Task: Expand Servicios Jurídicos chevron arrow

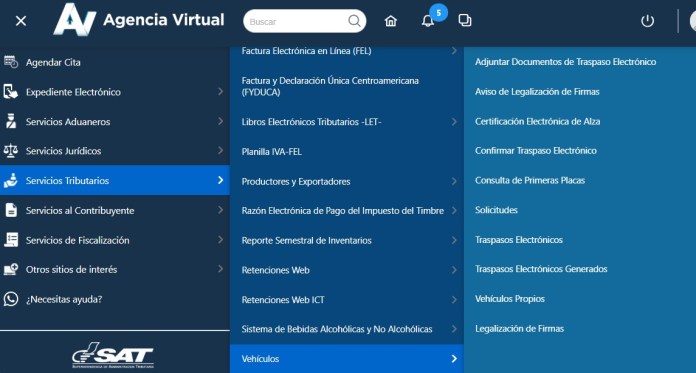Action: tap(220, 151)
